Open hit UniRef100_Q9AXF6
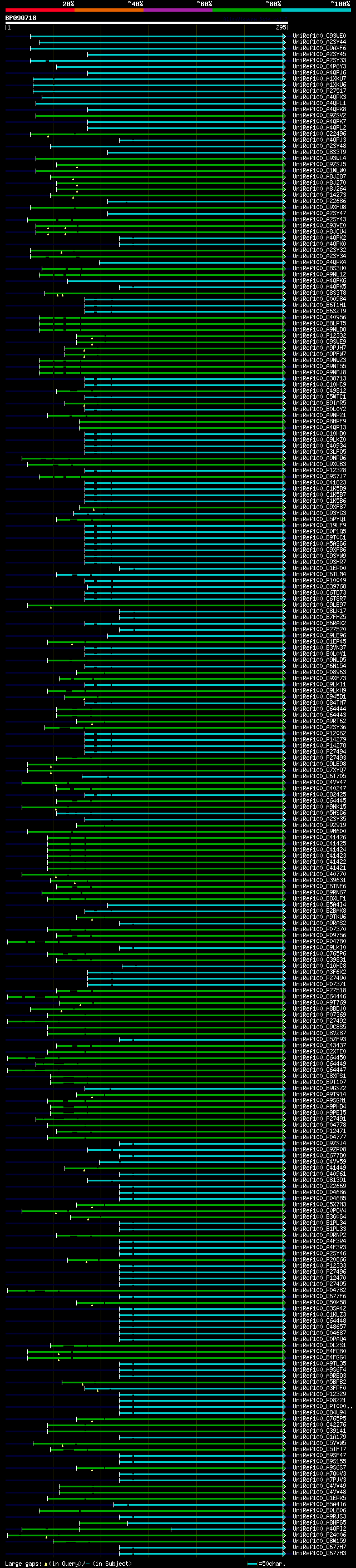356x1568 pixels. point(319,48)
